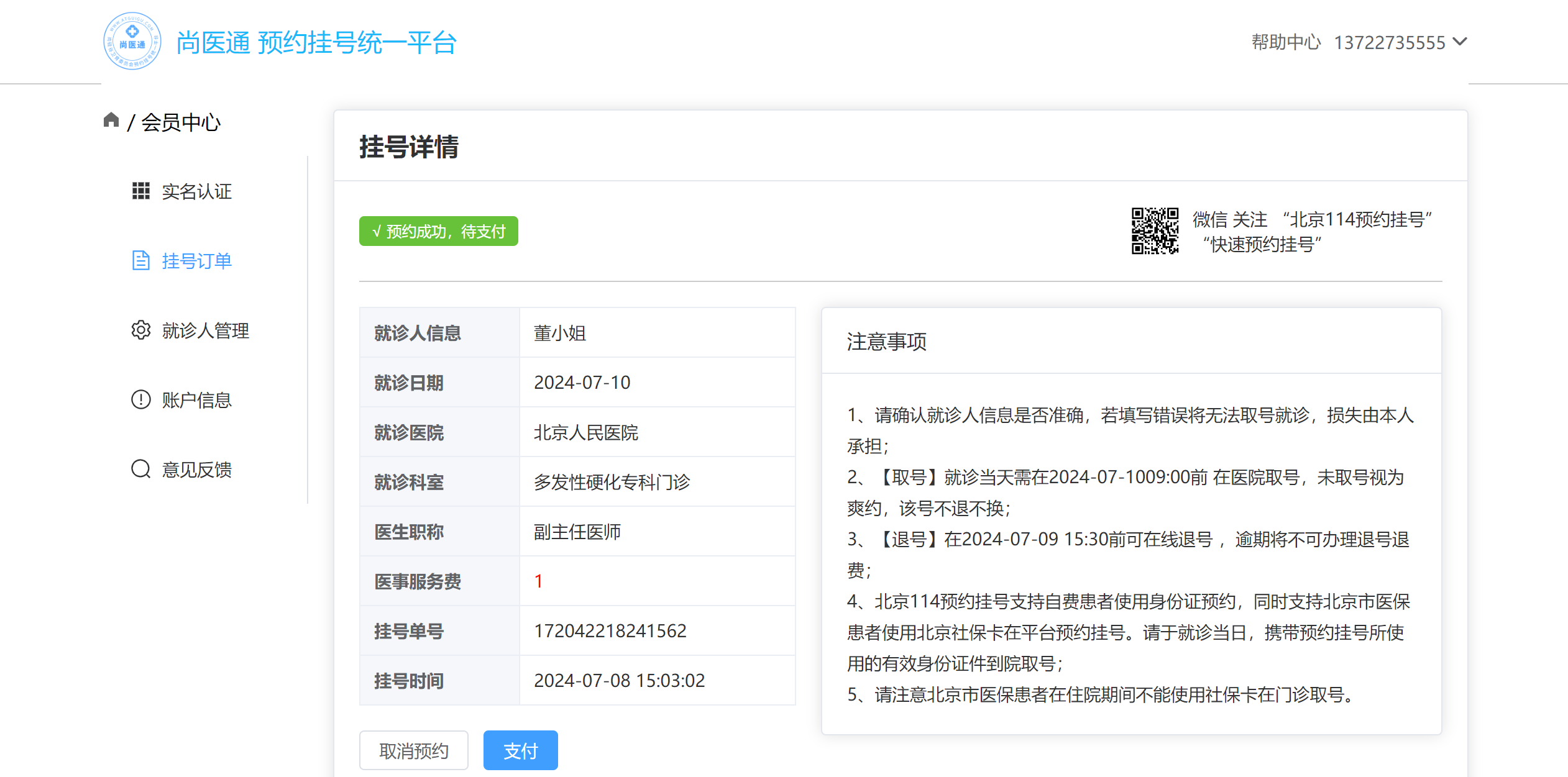Click the 注意事项 card heading
1568x777 pixels.
click(886, 342)
